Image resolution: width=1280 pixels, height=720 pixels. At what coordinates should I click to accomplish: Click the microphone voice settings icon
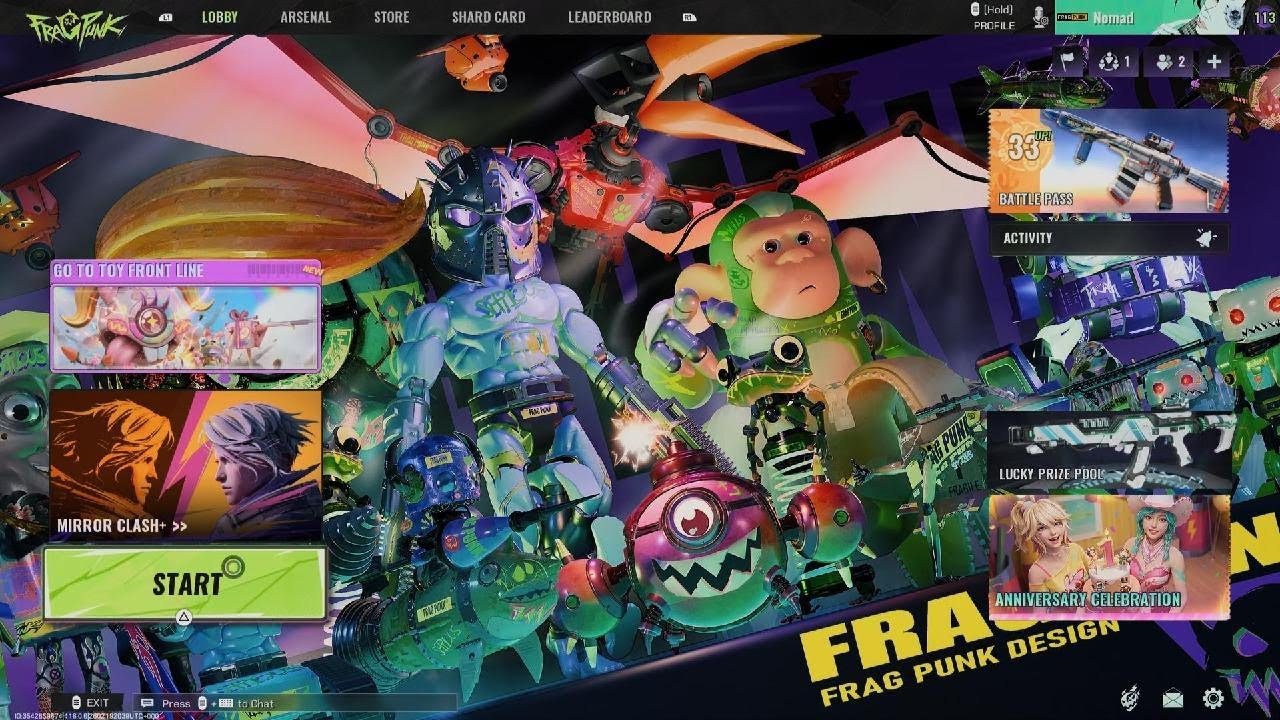point(1041,17)
